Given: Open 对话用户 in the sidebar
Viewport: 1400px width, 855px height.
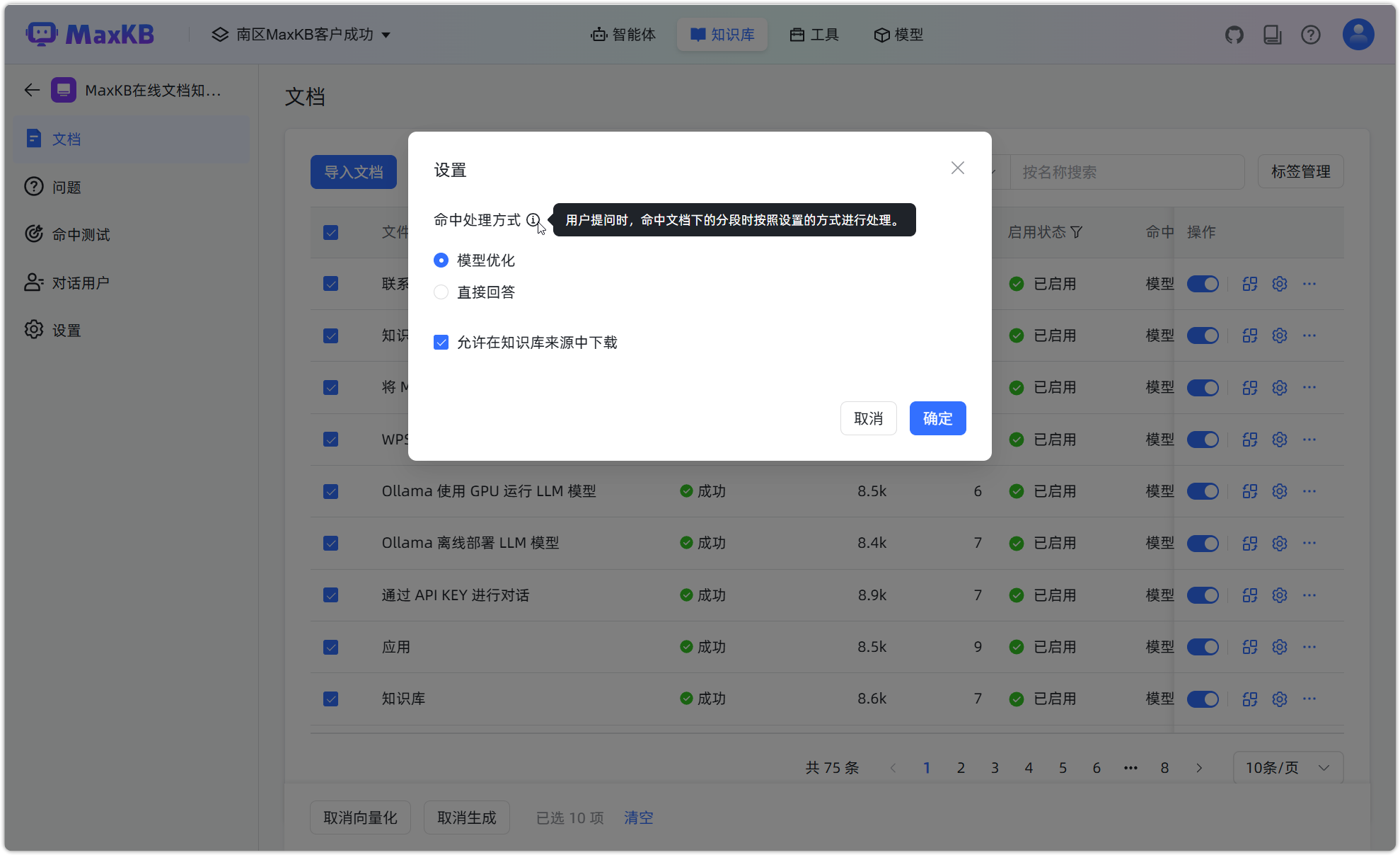Looking at the screenshot, I should point(81,282).
